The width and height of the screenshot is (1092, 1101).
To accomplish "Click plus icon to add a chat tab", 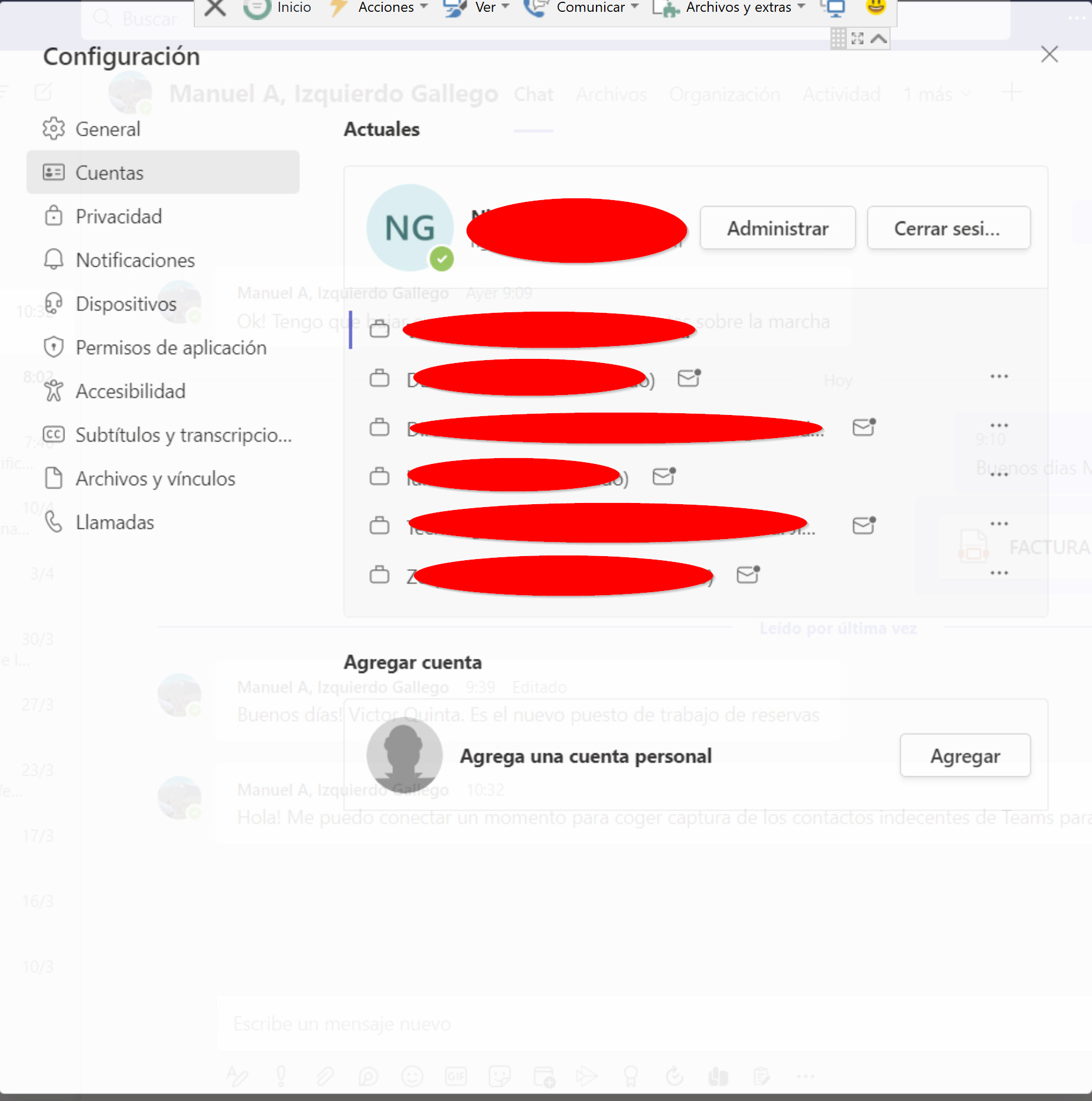I will coord(1012,93).
